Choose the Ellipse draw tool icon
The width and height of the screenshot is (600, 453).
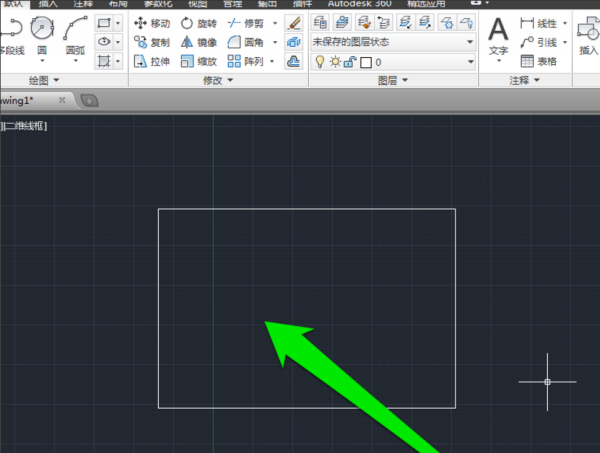point(104,42)
